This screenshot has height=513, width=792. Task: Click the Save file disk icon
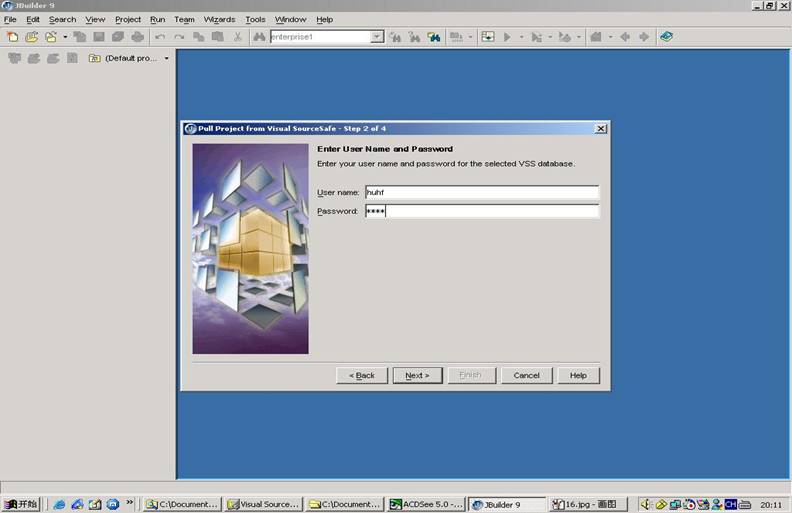99,37
